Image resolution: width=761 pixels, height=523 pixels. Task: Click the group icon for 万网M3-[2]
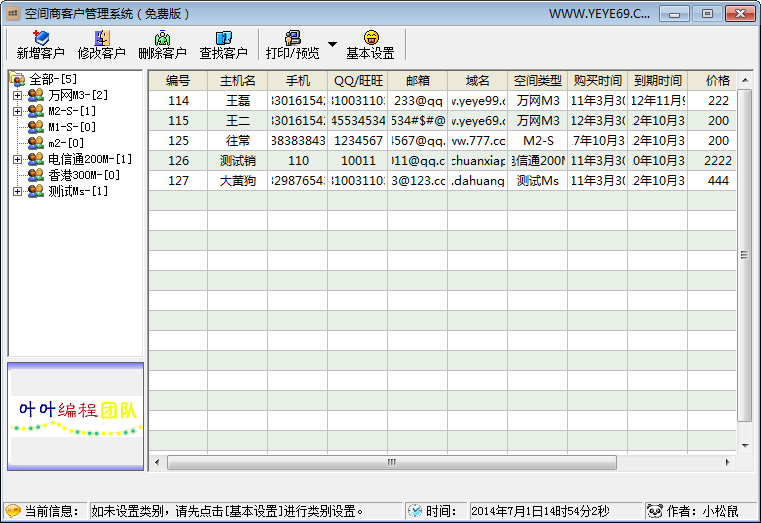[x=35, y=95]
